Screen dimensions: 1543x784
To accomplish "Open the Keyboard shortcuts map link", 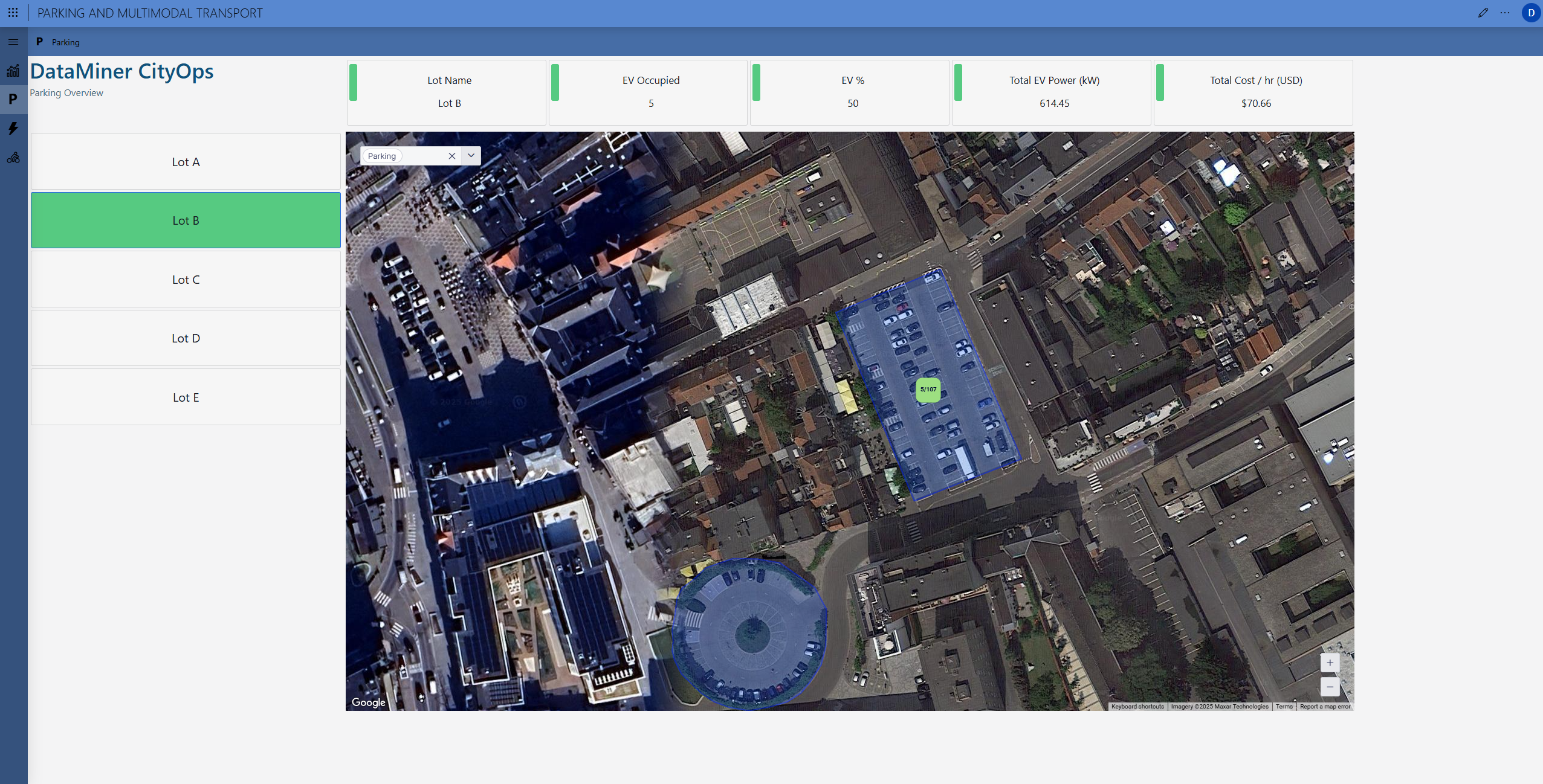I will click(1137, 707).
